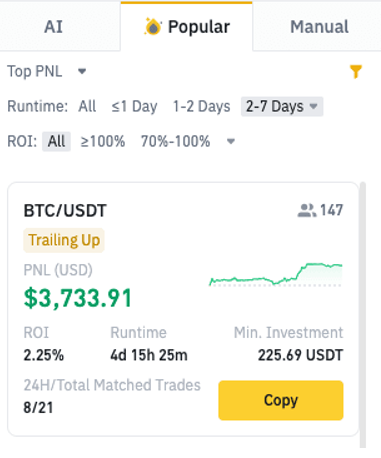Set Runtime filter to All
The width and height of the screenshot is (381, 458).
click(x=87, y=107)
